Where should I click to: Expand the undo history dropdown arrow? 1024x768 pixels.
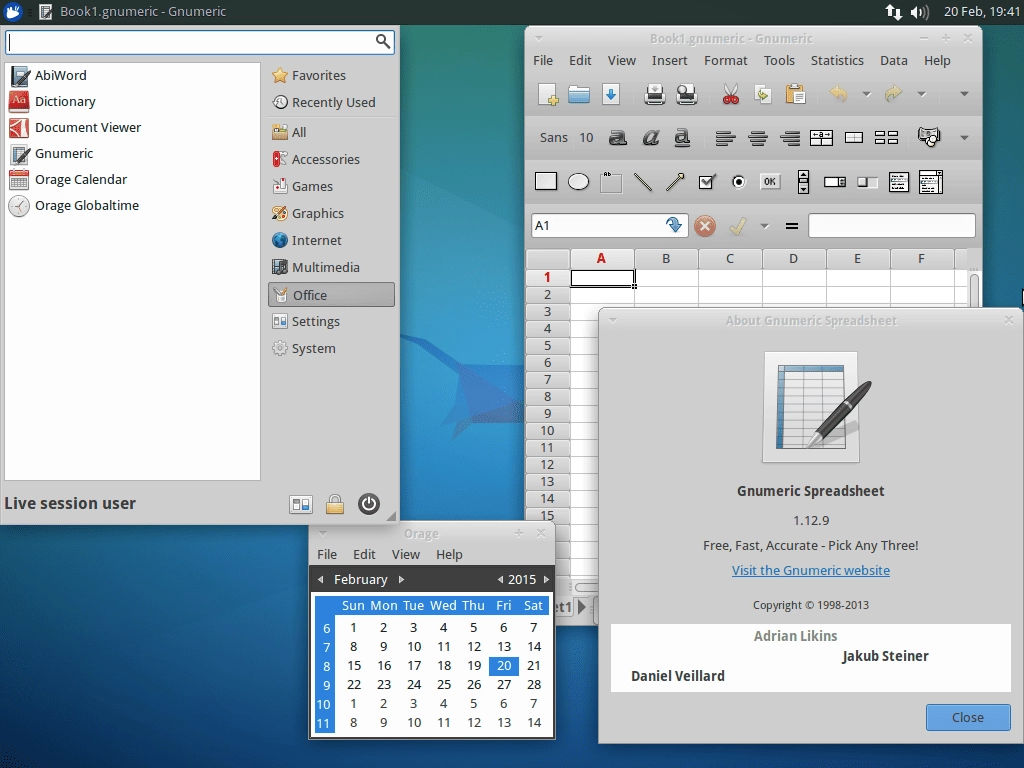click(x=867, y=94)
